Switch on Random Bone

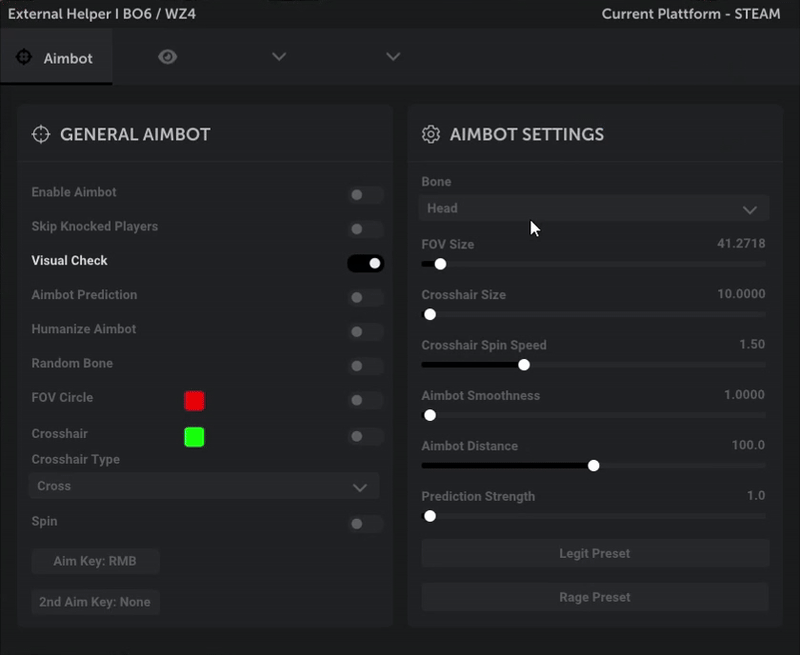click(x=365, y=366)
